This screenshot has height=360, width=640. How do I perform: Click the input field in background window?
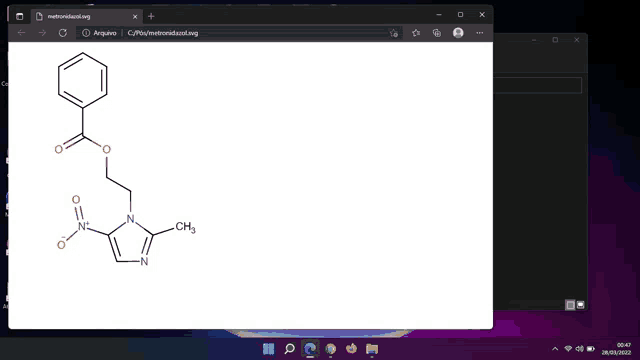tap(538, 85)
